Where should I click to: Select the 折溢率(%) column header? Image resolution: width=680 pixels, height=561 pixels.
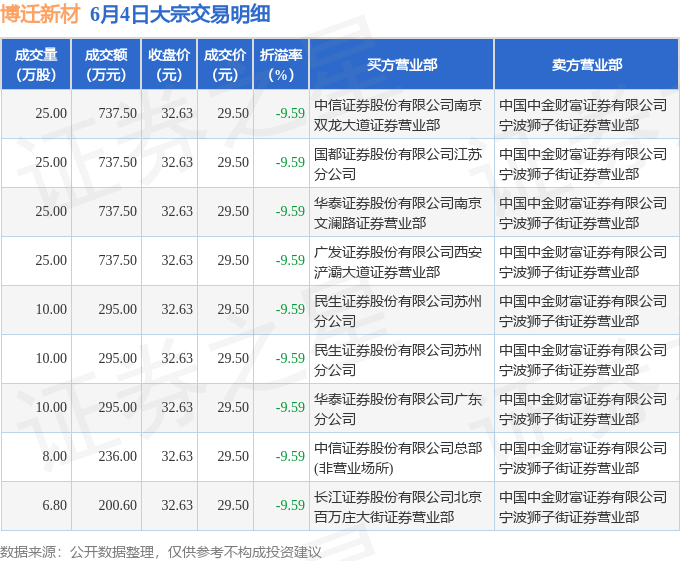(281, 65)
